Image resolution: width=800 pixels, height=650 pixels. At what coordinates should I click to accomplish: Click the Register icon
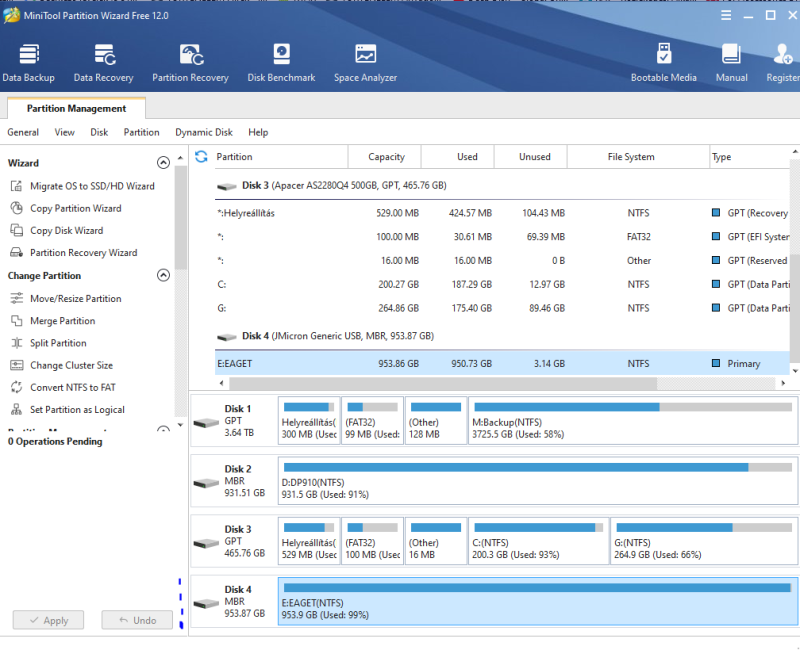783,54
